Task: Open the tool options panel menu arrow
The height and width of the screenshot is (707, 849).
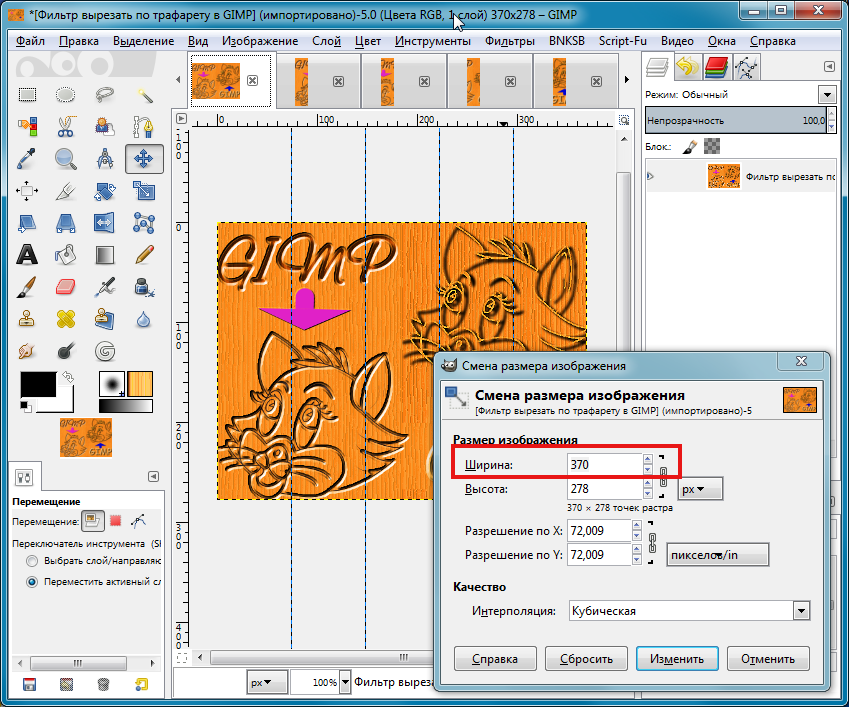Action: point(153,476)
